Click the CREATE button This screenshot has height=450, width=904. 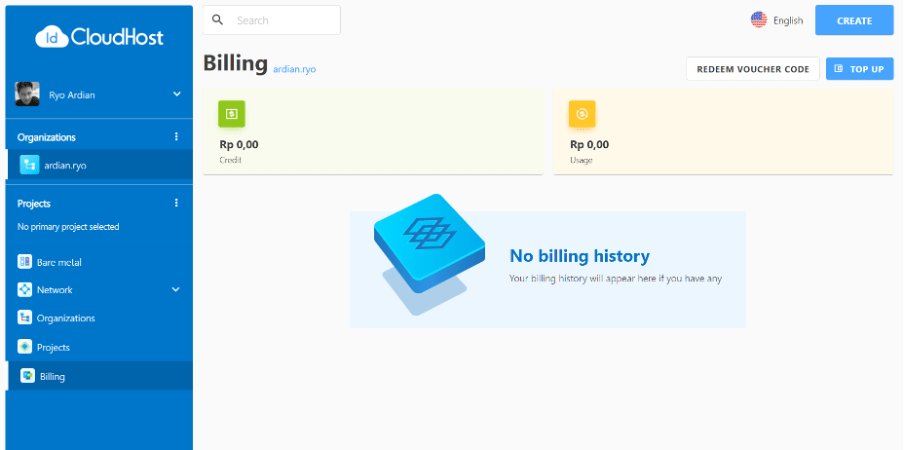854,21
